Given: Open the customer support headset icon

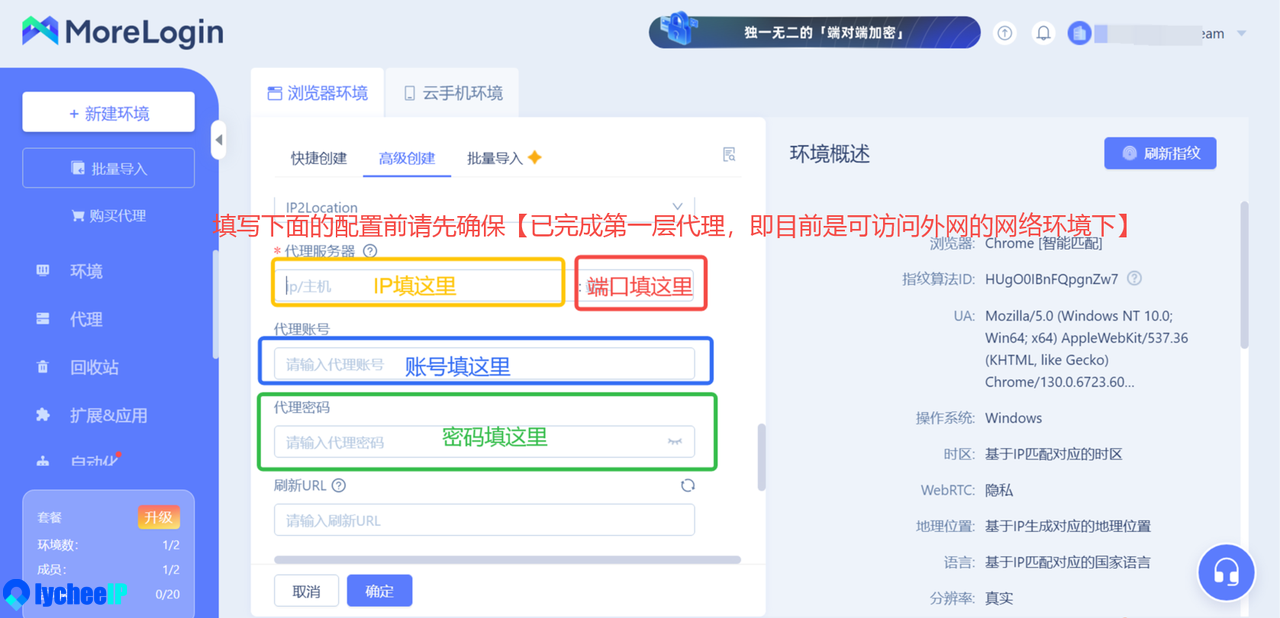Looking at the screenshot, I should pos(1226,571).
